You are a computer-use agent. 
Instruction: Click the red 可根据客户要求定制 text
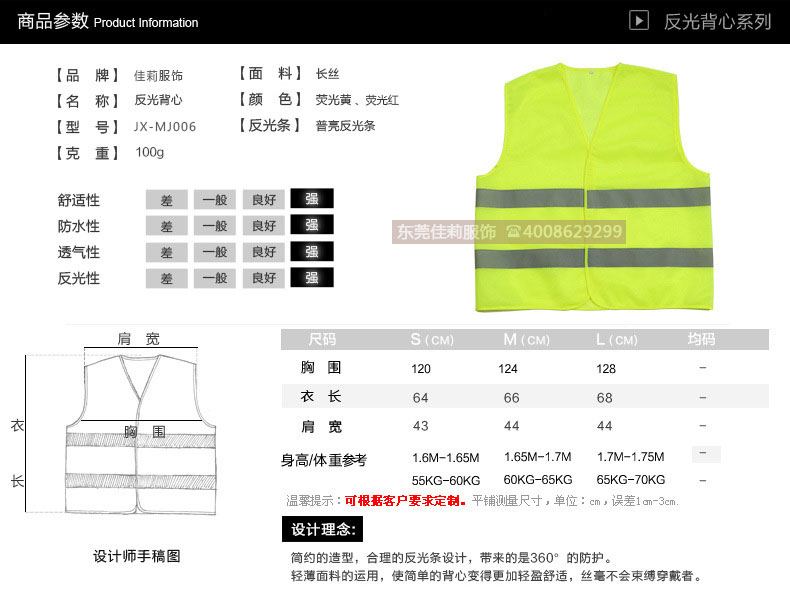click(405, 500)
